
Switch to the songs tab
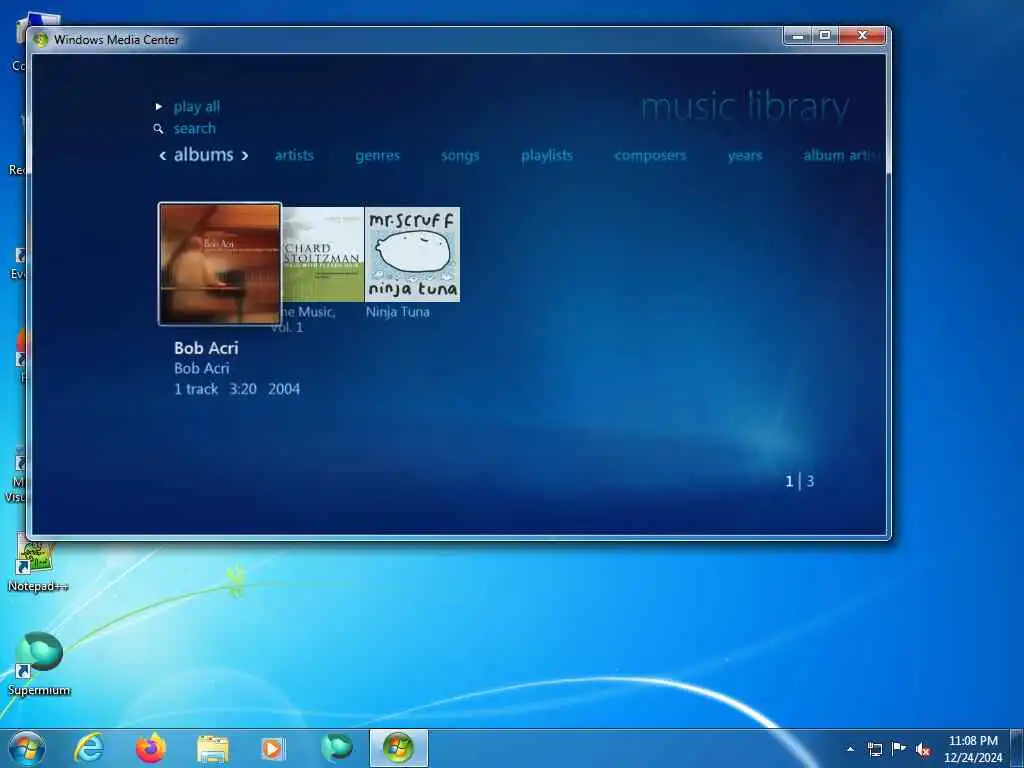tap(460, 155)
